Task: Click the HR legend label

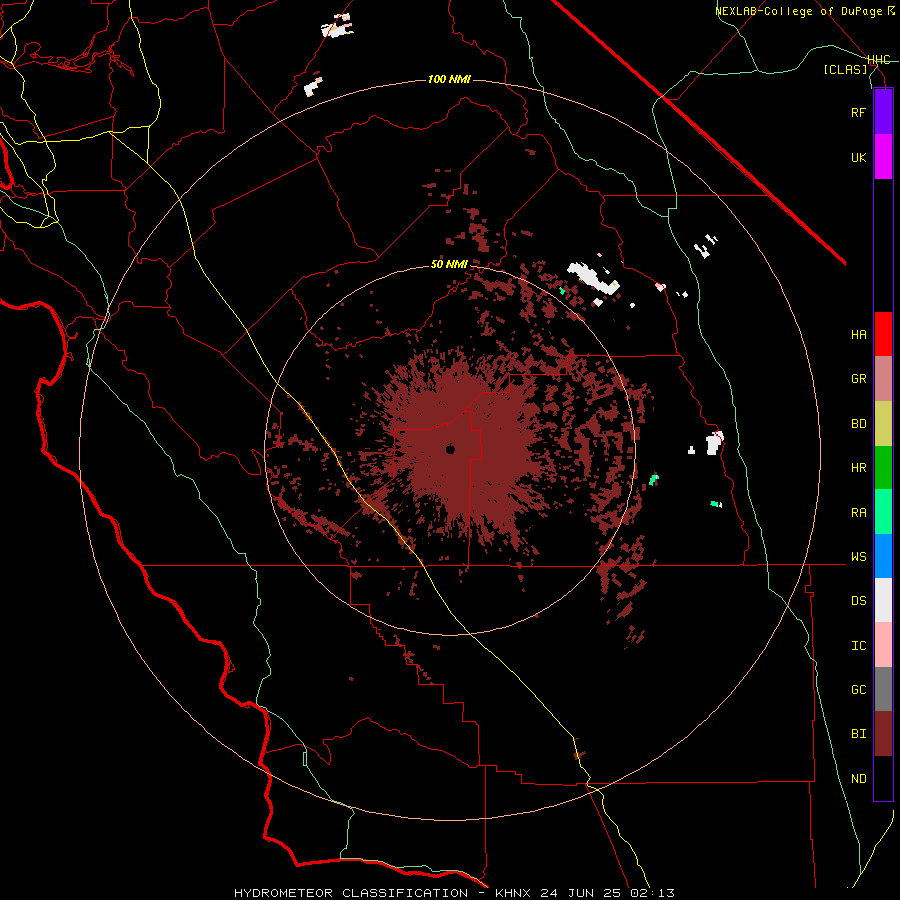Action: 858,468
